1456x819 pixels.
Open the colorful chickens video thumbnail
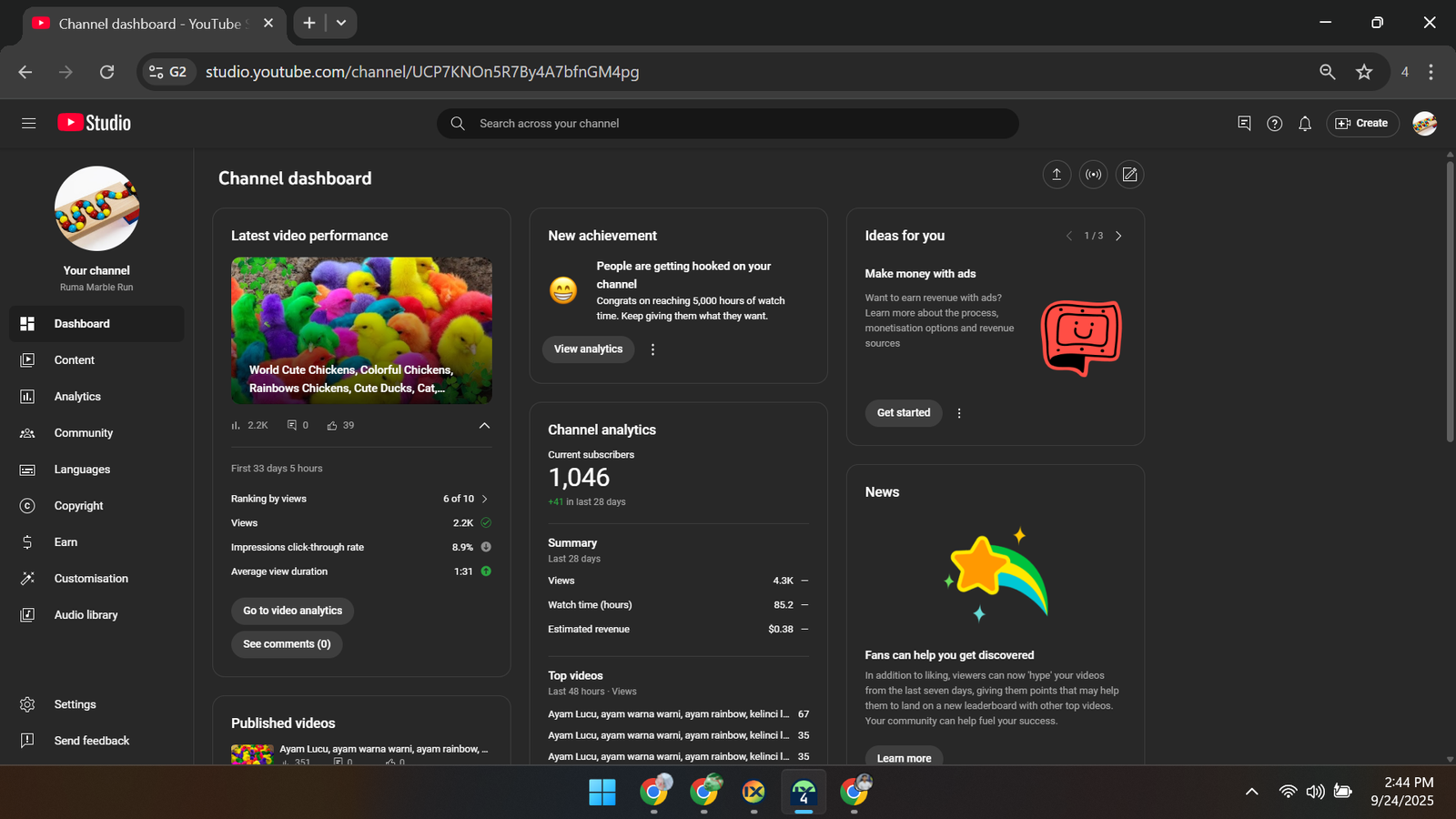point(361,330)
